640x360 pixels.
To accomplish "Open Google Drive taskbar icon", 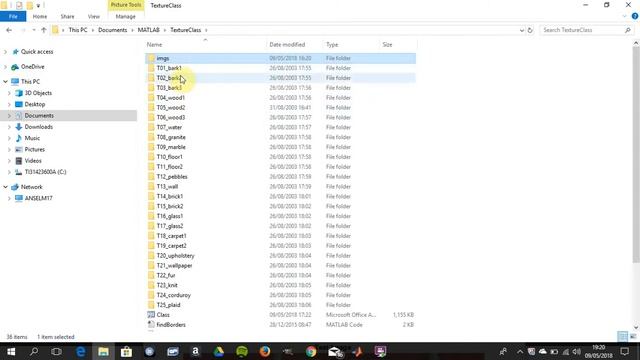I will pos(219,351).
